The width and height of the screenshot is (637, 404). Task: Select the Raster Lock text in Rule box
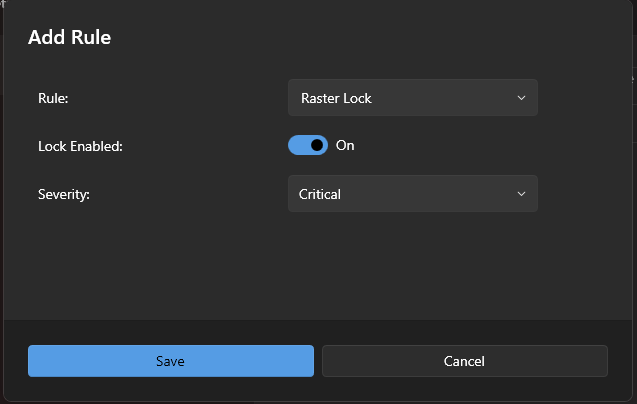336,98
